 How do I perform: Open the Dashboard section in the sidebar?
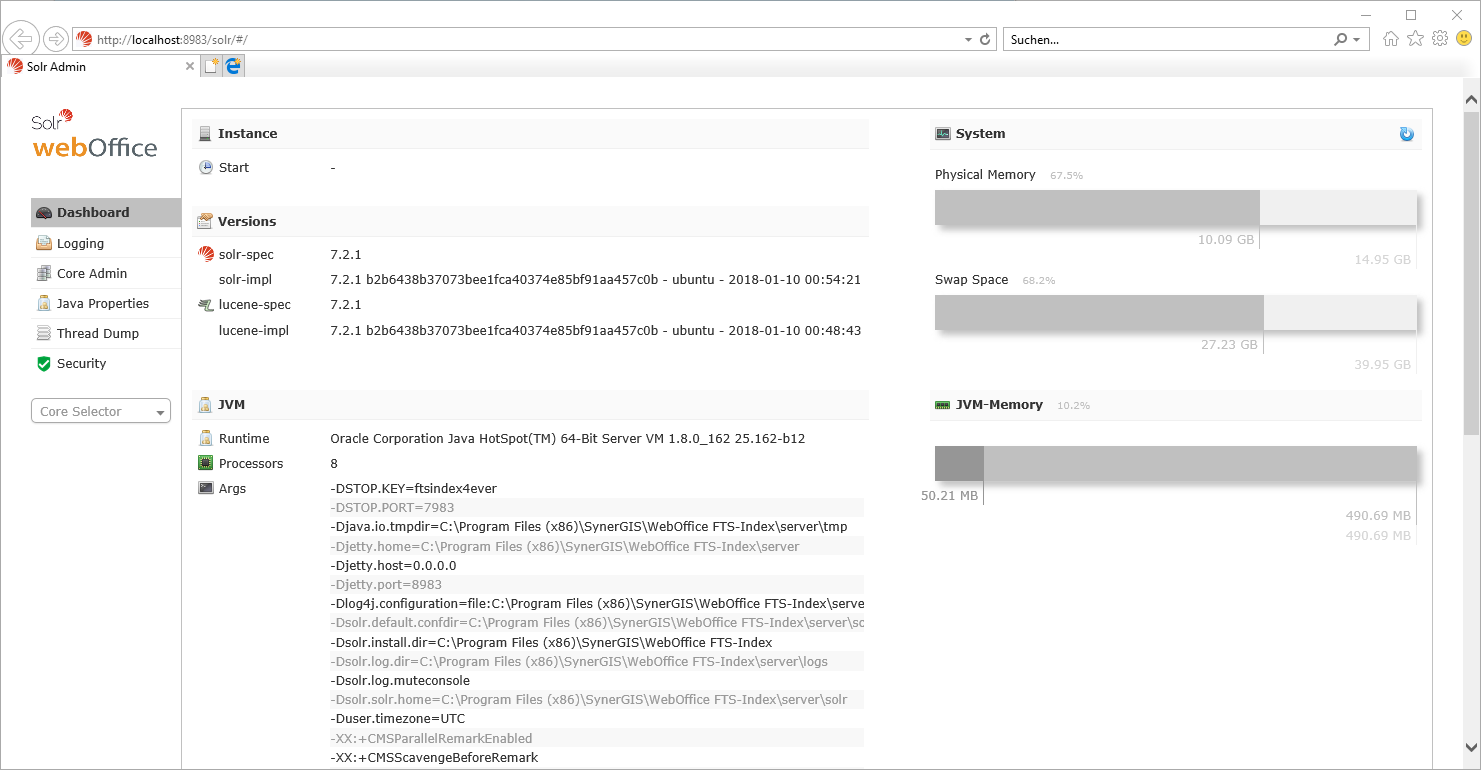point(95,212)
